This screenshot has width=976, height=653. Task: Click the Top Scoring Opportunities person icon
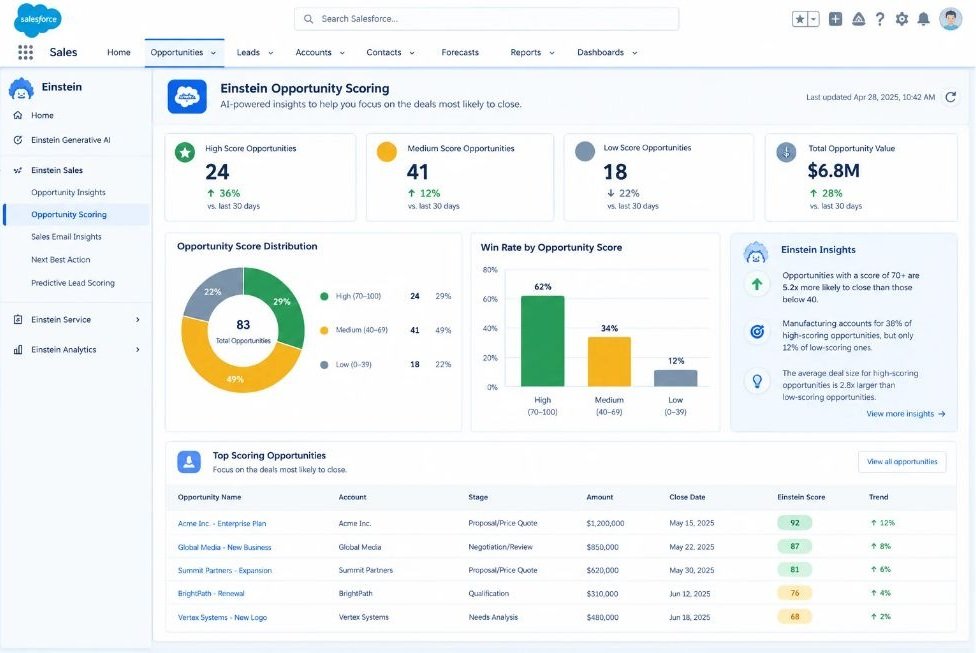pos(189,462)
